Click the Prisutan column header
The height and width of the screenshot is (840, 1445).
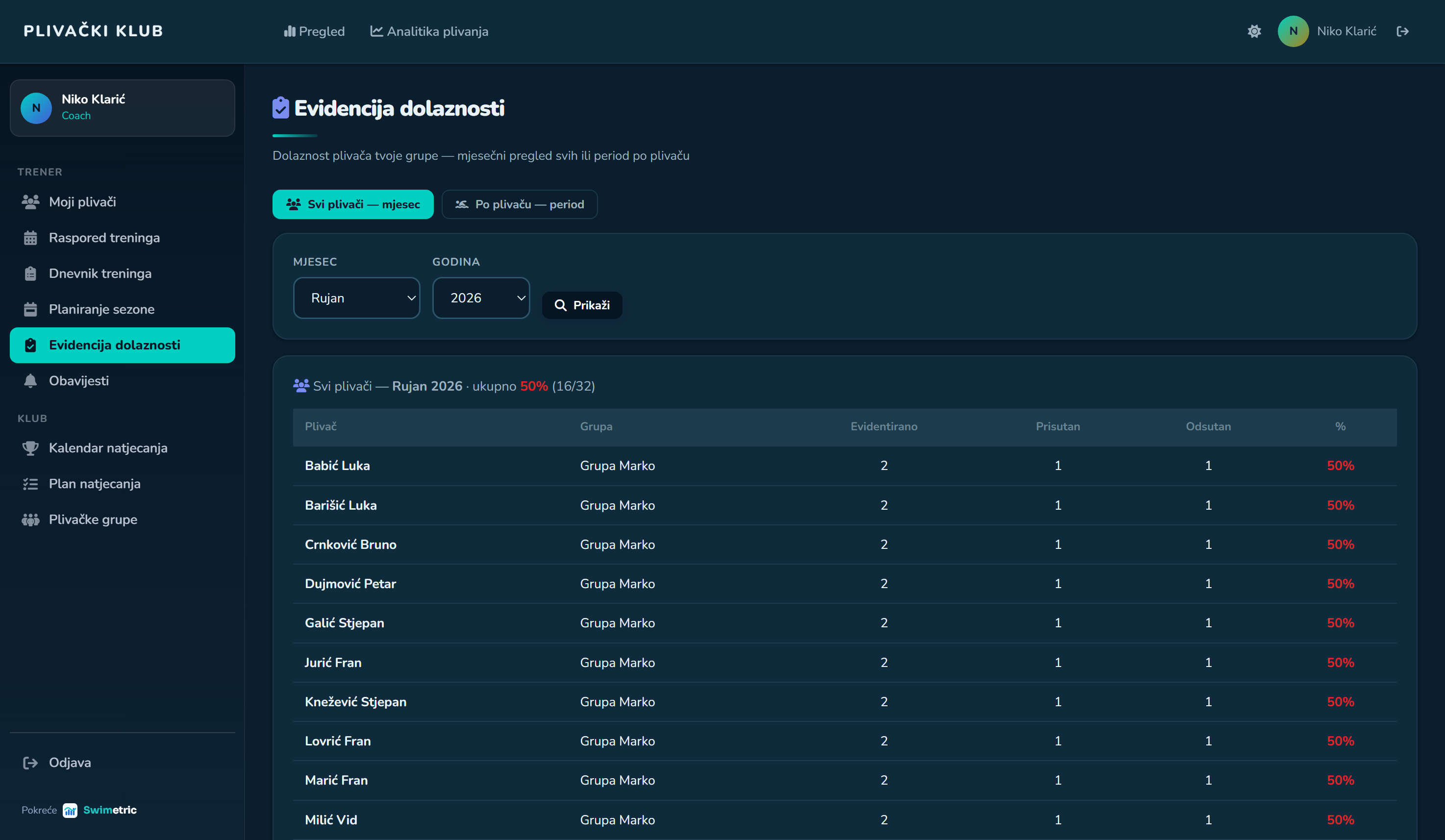[1057, 426]
